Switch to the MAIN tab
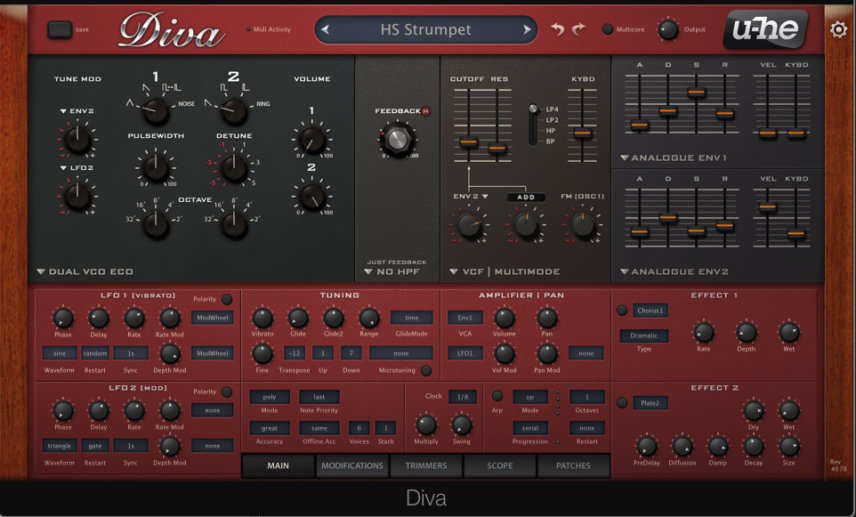Viewport: 856px width, 517px height. 278,466
